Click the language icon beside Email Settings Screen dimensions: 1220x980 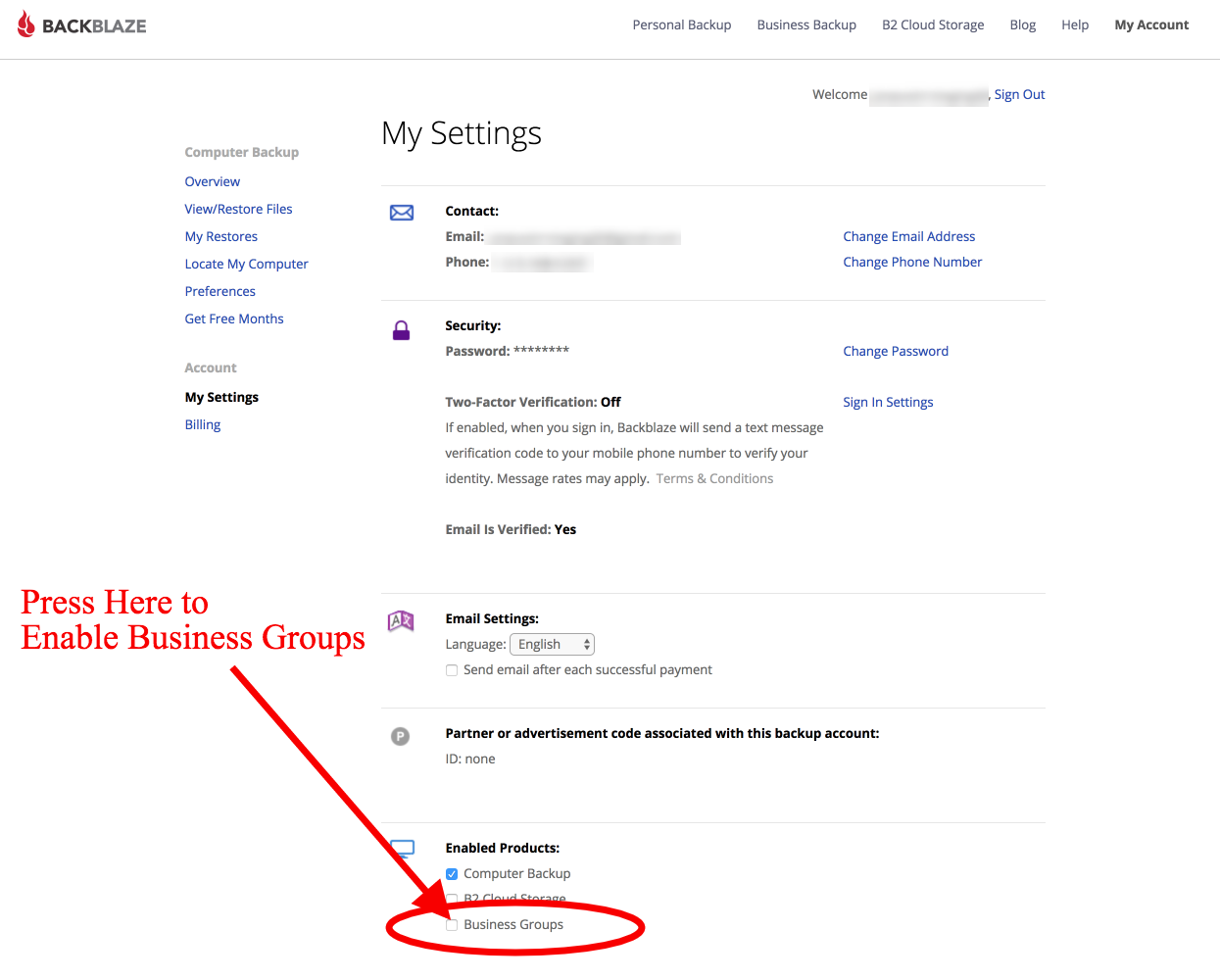pyautogui.click(x=401, y=620)
